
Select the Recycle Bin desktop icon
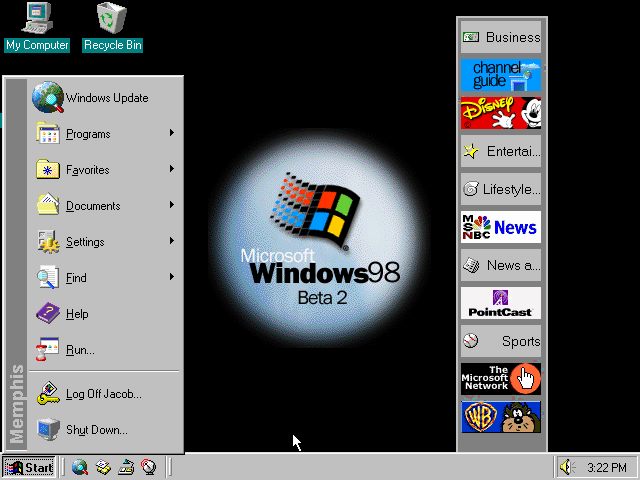pos(112,27)
